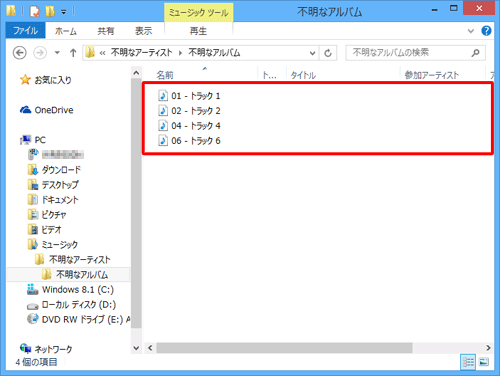The image size is (500, 376).
Task: Switch to the ホーム ribbon tab
Action: (x=66, y=31)
